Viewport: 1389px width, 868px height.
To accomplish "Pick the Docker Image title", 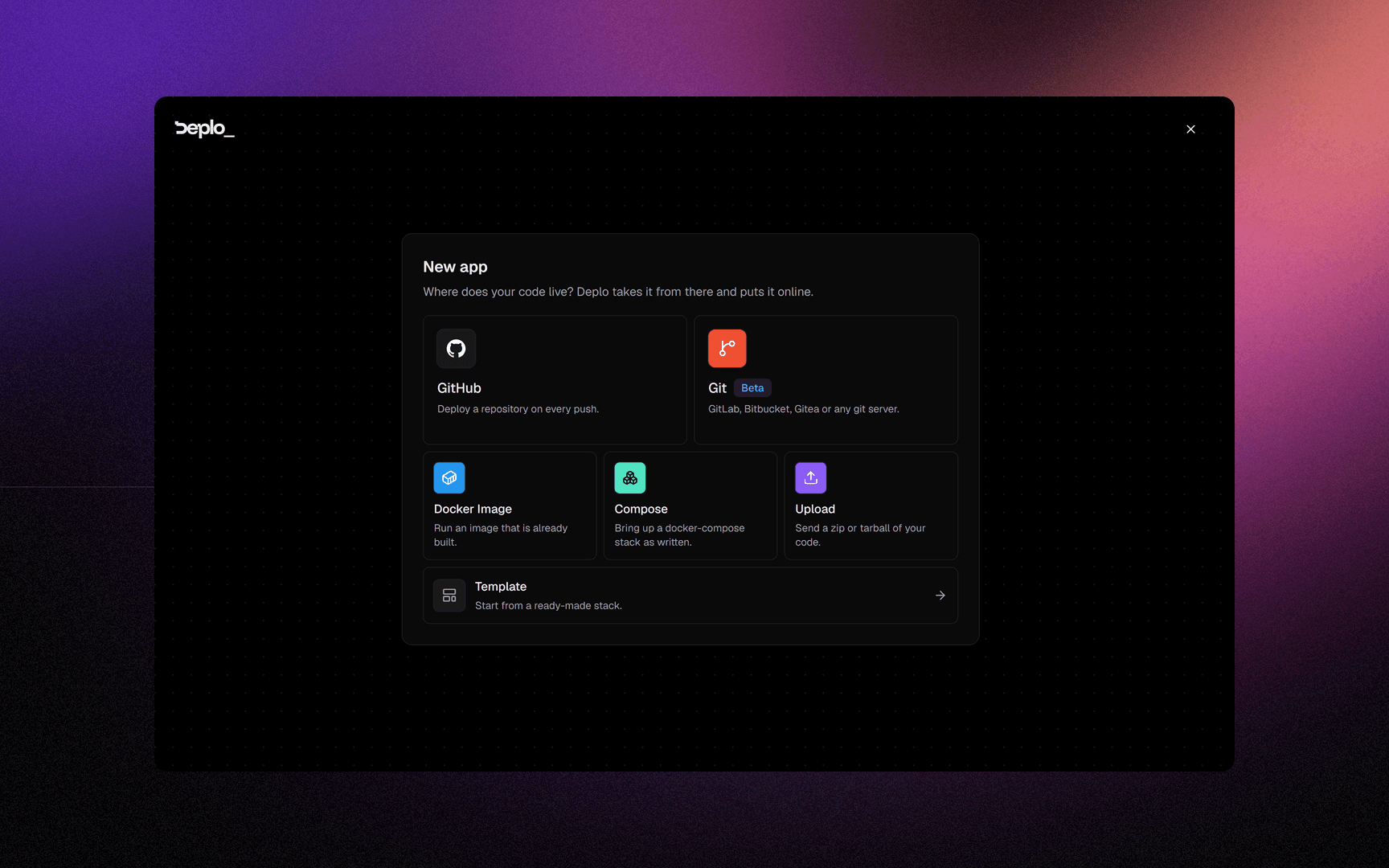I will coord(473,509).
